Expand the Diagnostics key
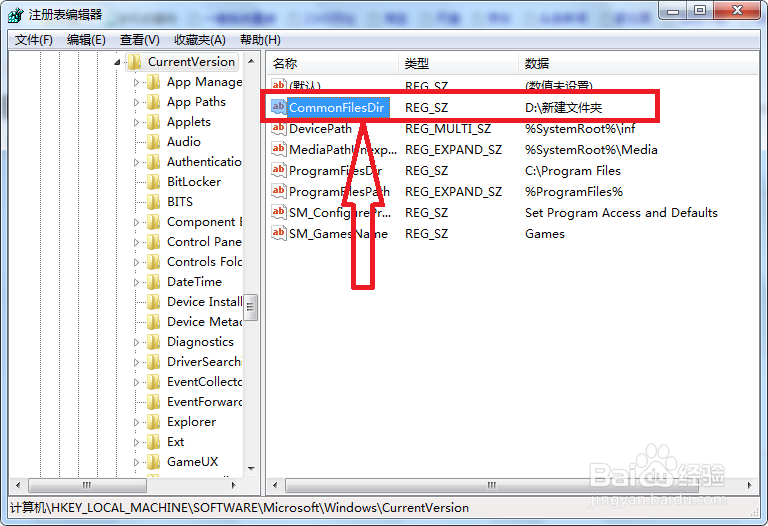Viewport: 768px width, 526px height. (x=136, y=342)
